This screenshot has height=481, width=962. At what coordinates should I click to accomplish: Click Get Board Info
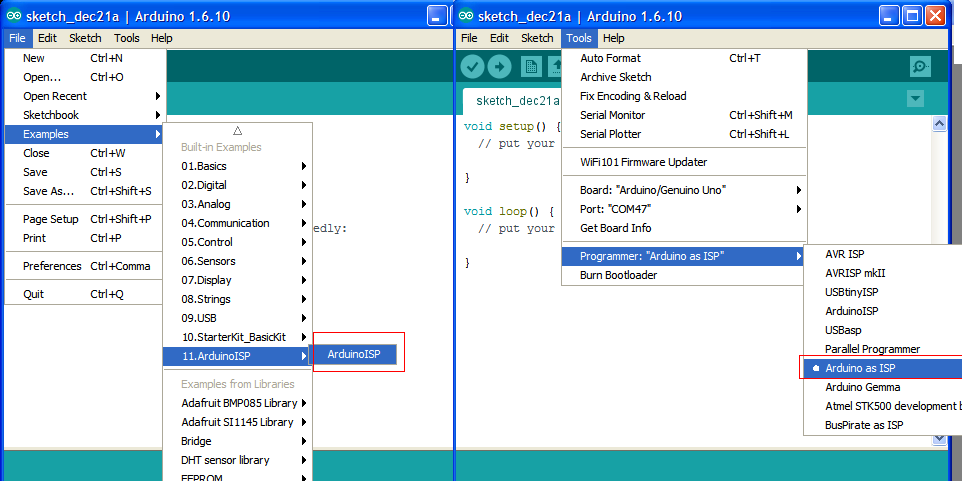(x=684, y=228)
